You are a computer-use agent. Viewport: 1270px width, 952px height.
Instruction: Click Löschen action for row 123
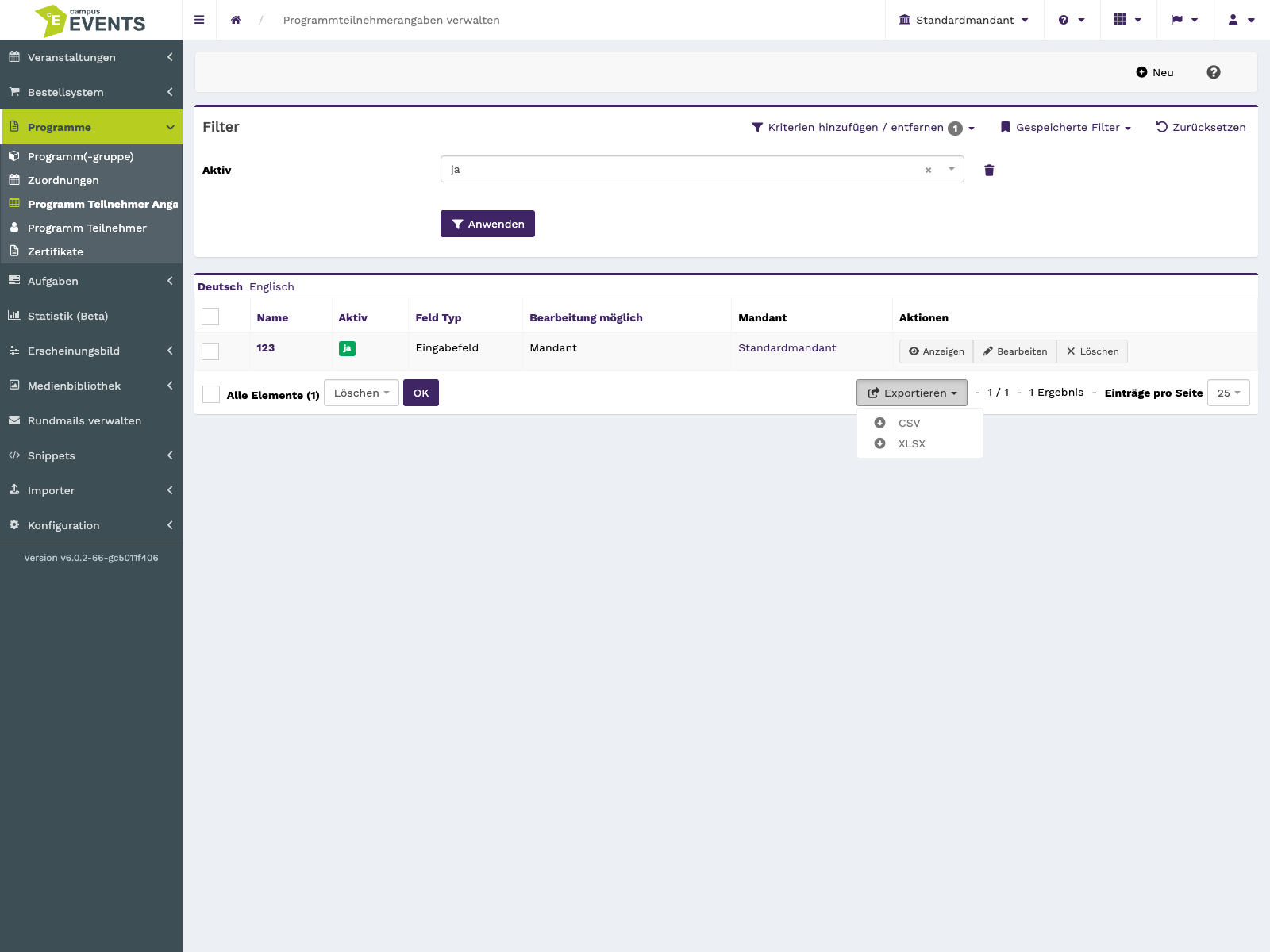(1092, 351)
